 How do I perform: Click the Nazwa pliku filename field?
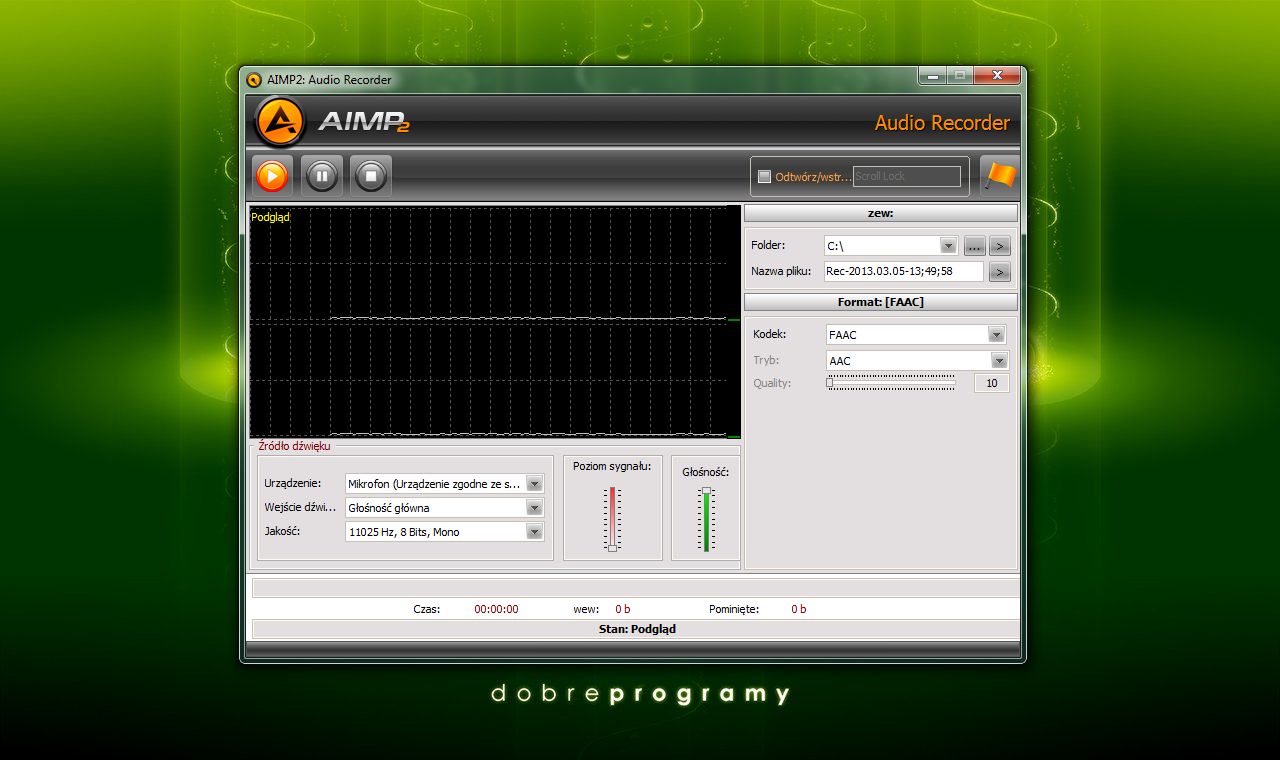pos(903,271)
